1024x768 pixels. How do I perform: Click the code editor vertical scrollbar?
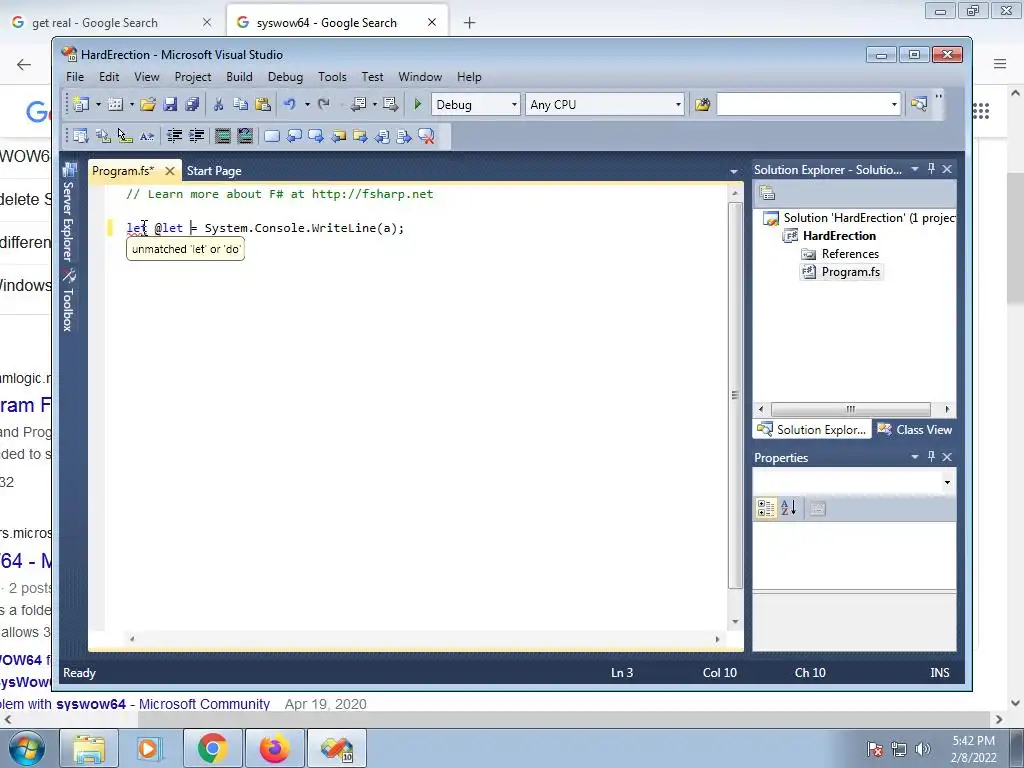pos(735,394)
